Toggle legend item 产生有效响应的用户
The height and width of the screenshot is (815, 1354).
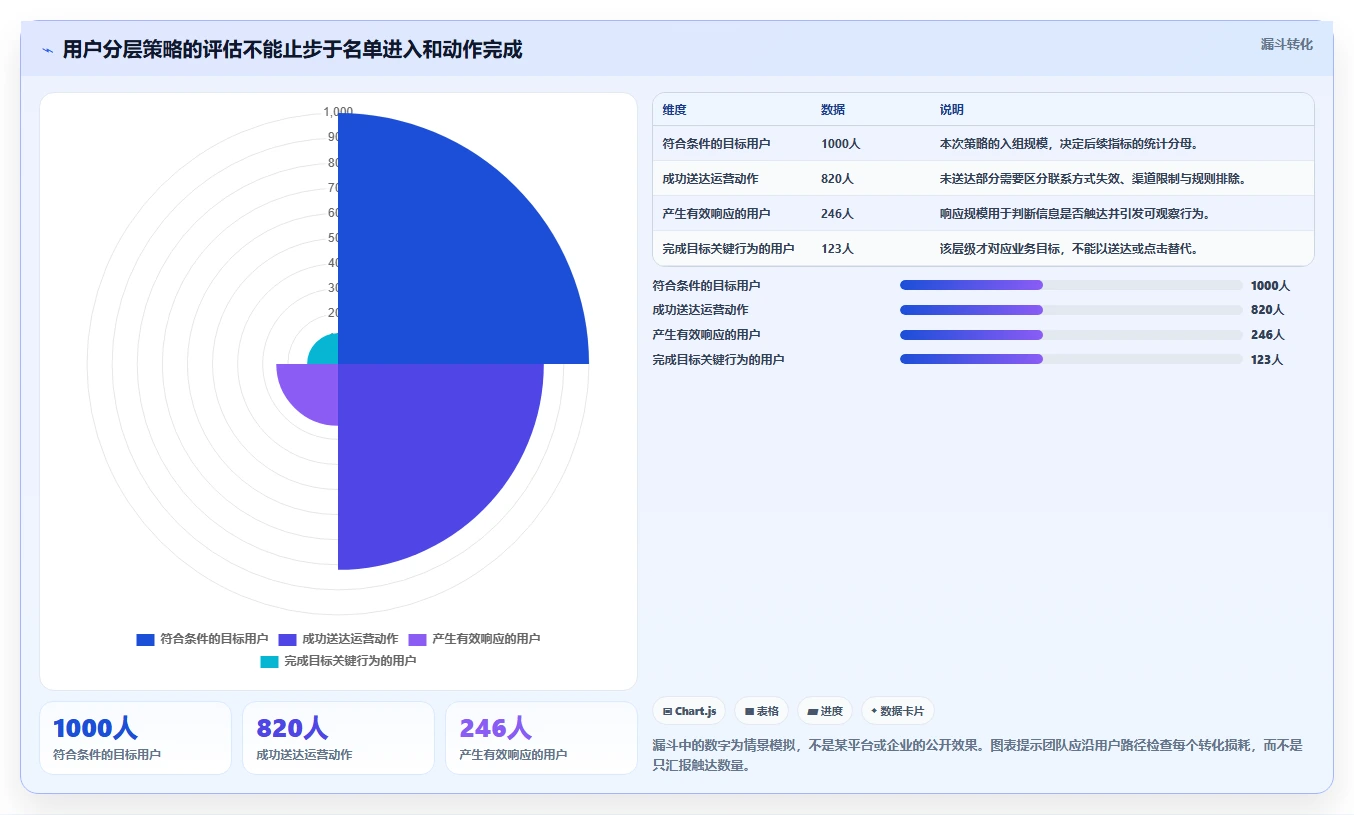click(x=474, y=639)
